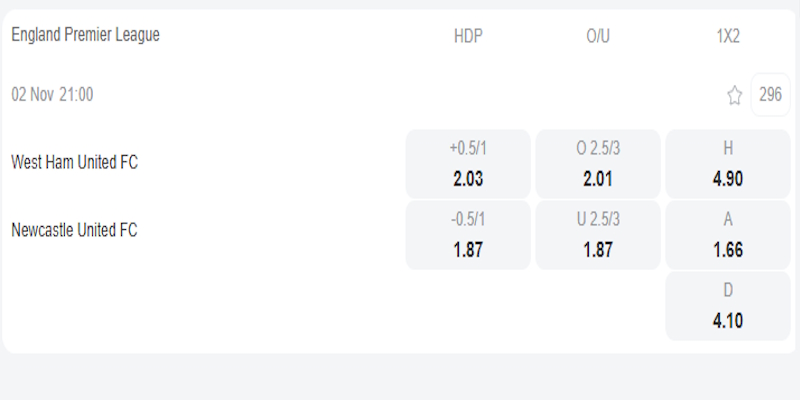Click the 02 Nov 21:00 match time
This screenshot has width=800, height=400.
coord(52,95)
